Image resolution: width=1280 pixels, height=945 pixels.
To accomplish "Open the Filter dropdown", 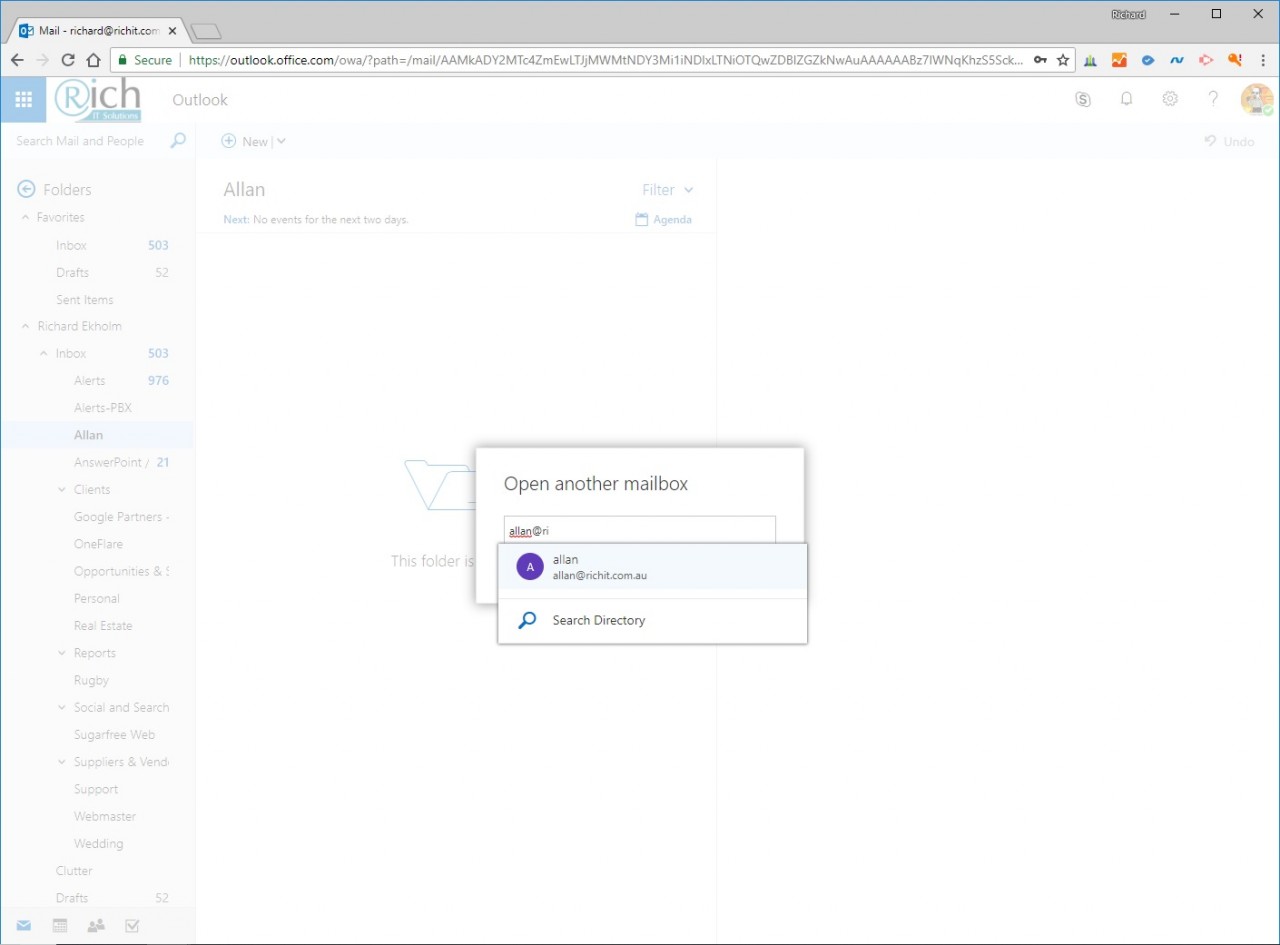I will (x=668, y=189).
